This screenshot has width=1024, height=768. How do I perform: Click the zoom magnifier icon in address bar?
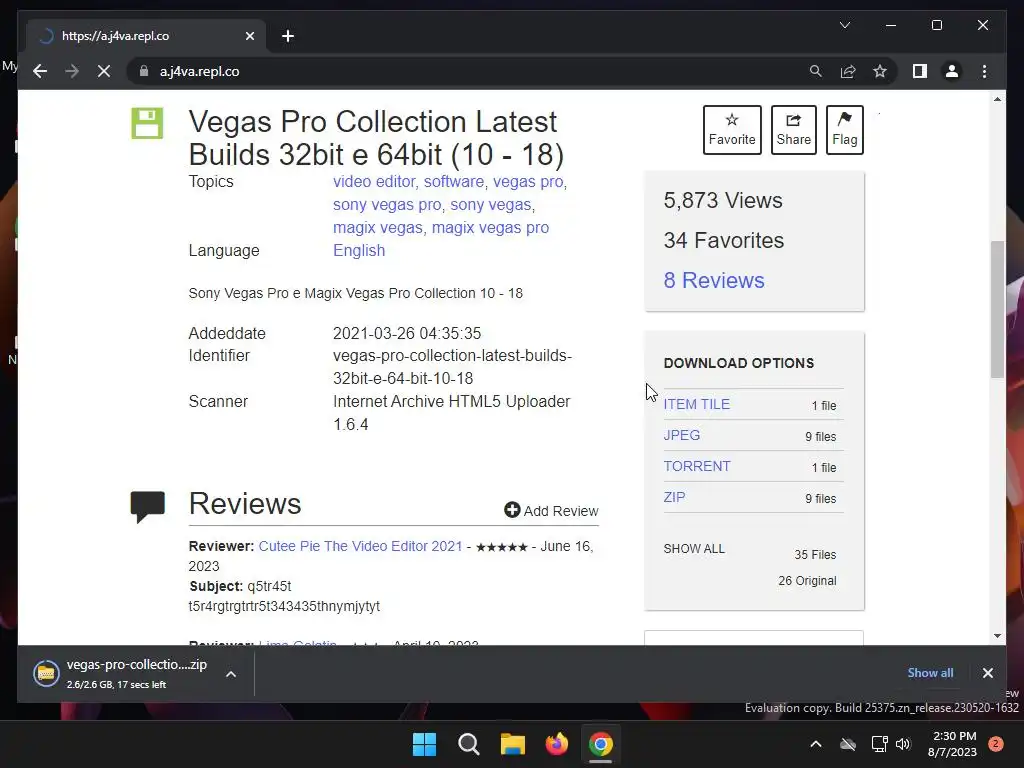click(x=816, y=71)
